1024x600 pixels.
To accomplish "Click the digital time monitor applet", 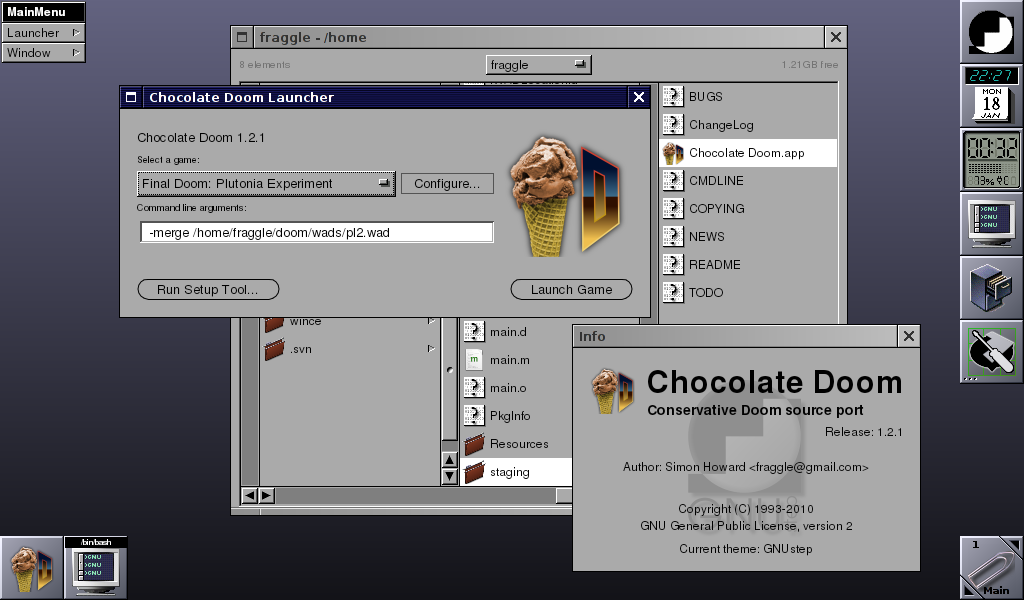I will pos(991,159).
